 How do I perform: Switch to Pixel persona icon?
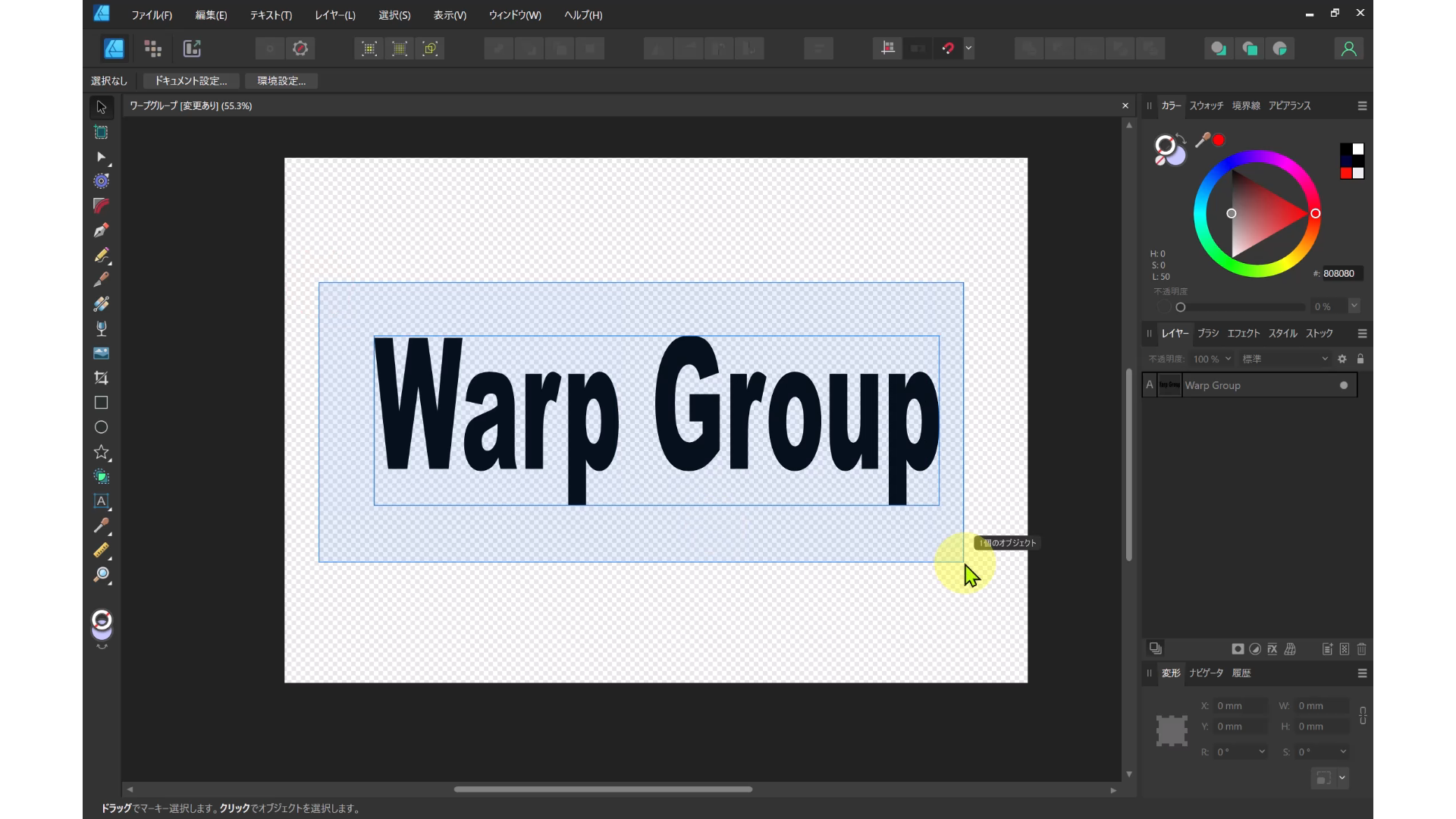tap(153, 49)
